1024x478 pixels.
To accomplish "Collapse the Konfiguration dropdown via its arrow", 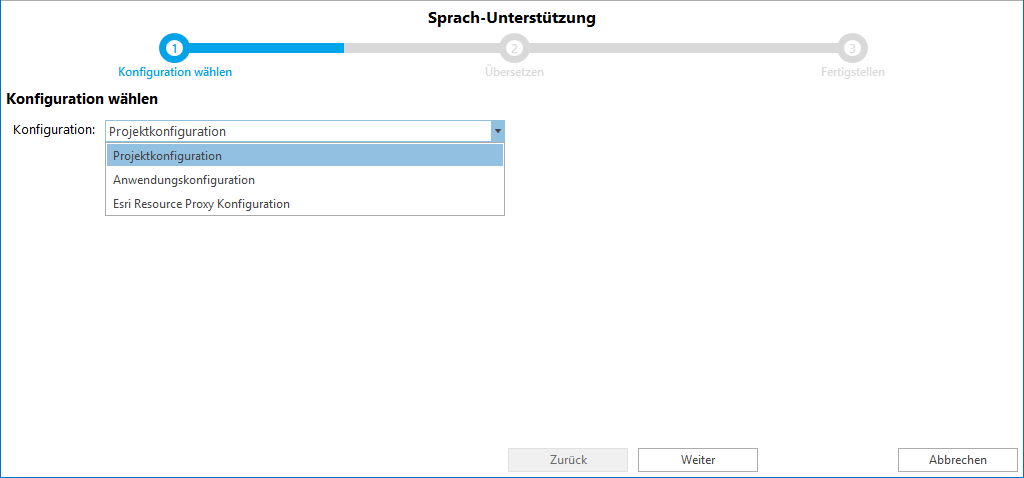I will 497,131.
